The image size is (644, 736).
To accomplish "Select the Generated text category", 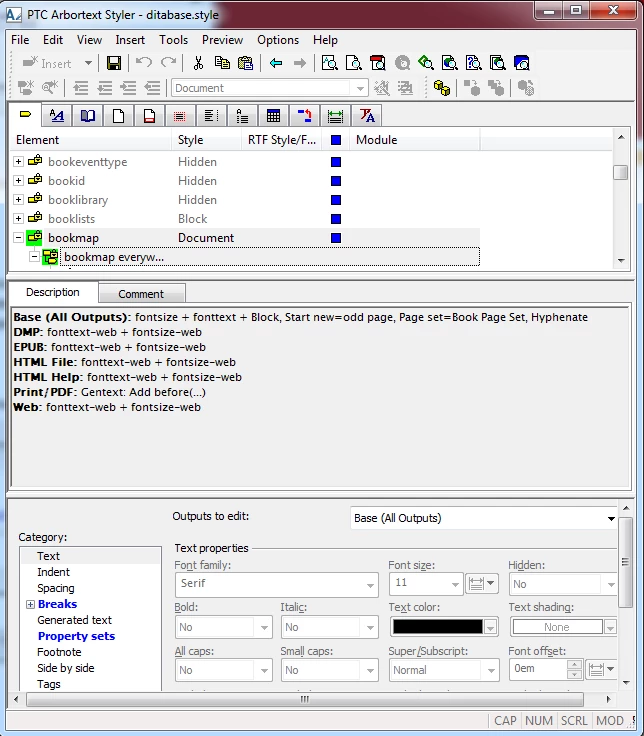I will (74, 620).
